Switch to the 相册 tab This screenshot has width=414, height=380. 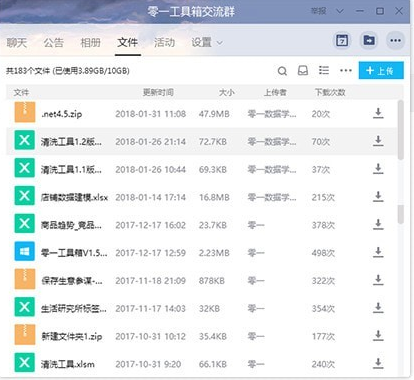(90, 42)
